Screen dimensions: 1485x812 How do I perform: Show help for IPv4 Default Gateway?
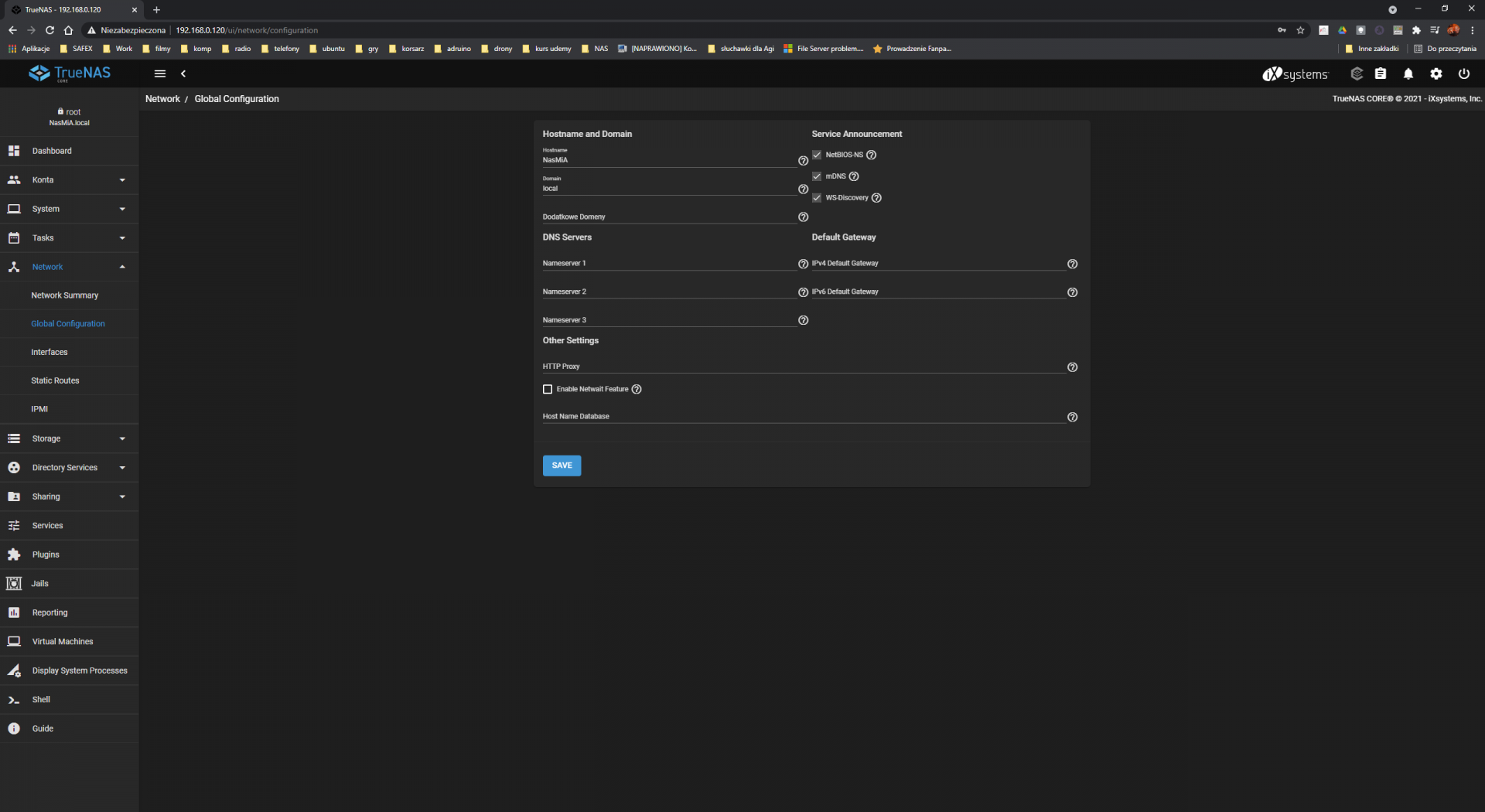1072,264
